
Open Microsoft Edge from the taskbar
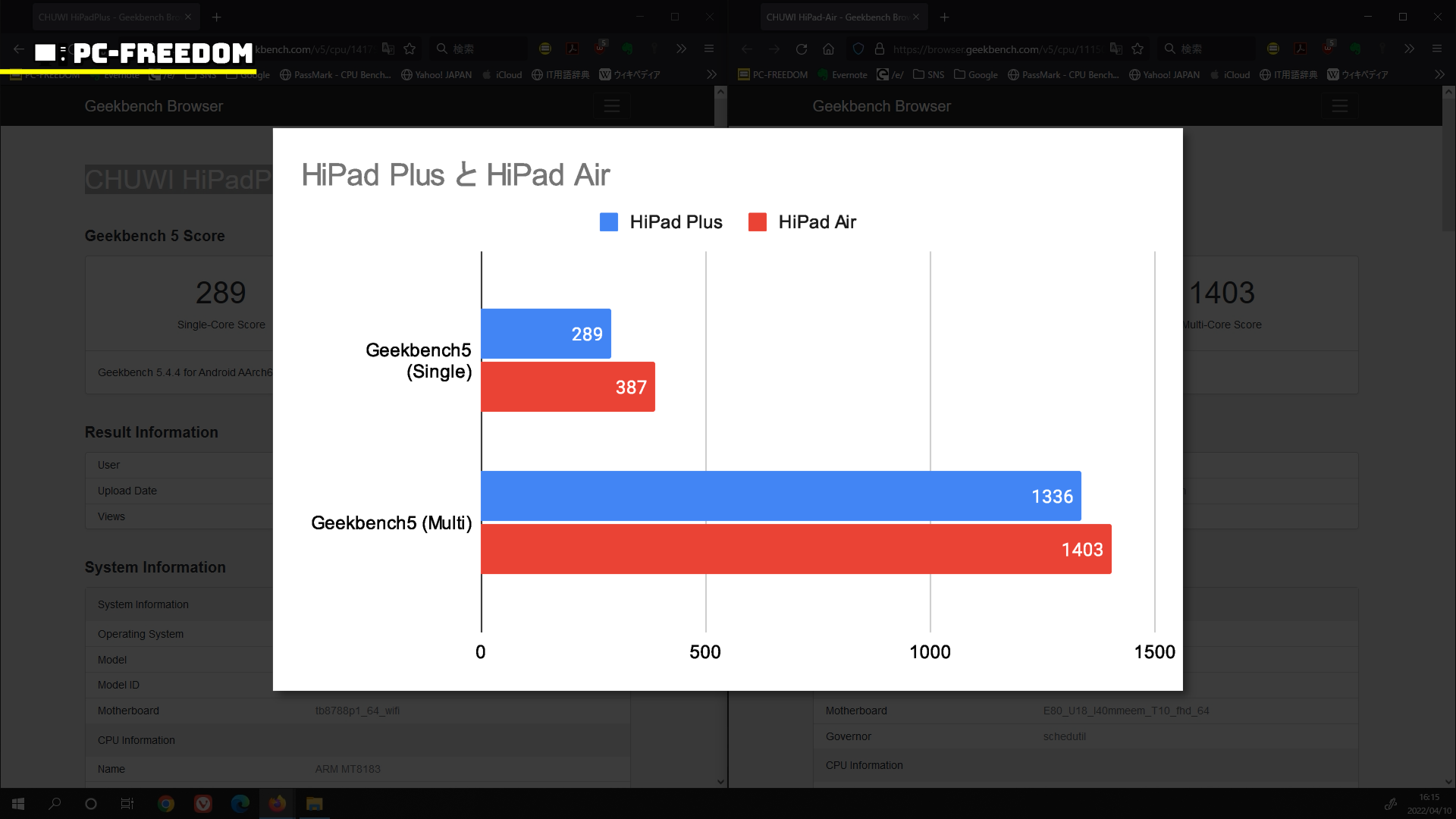(x=240, y=804)
